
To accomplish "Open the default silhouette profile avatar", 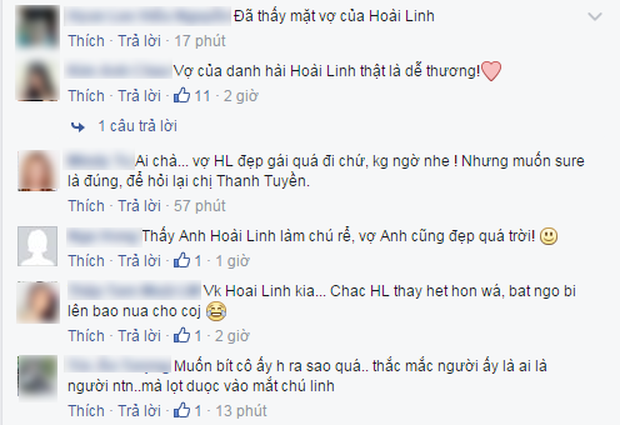I will (38, 246).
